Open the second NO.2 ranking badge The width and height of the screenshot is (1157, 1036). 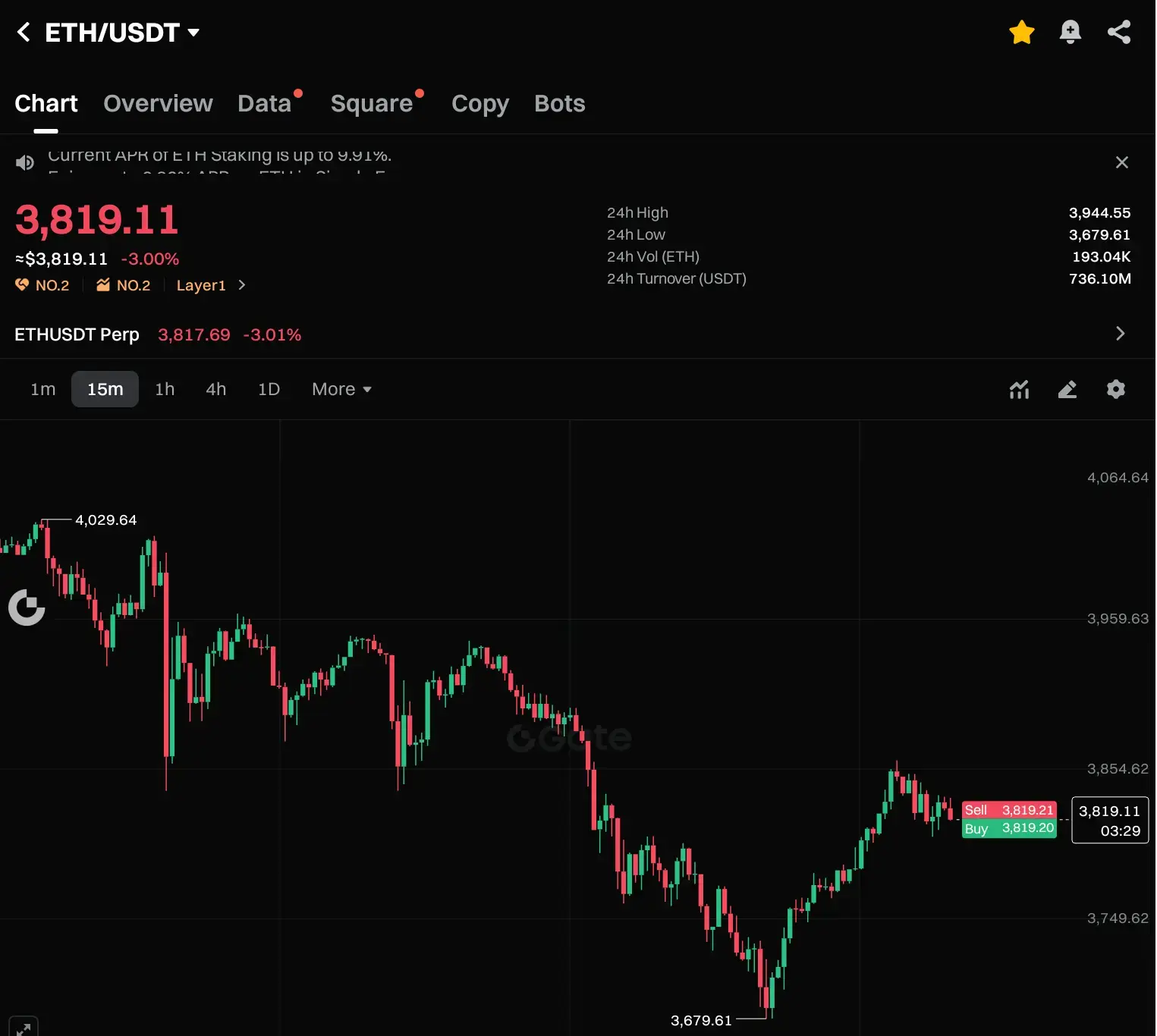tap(123, 285)
